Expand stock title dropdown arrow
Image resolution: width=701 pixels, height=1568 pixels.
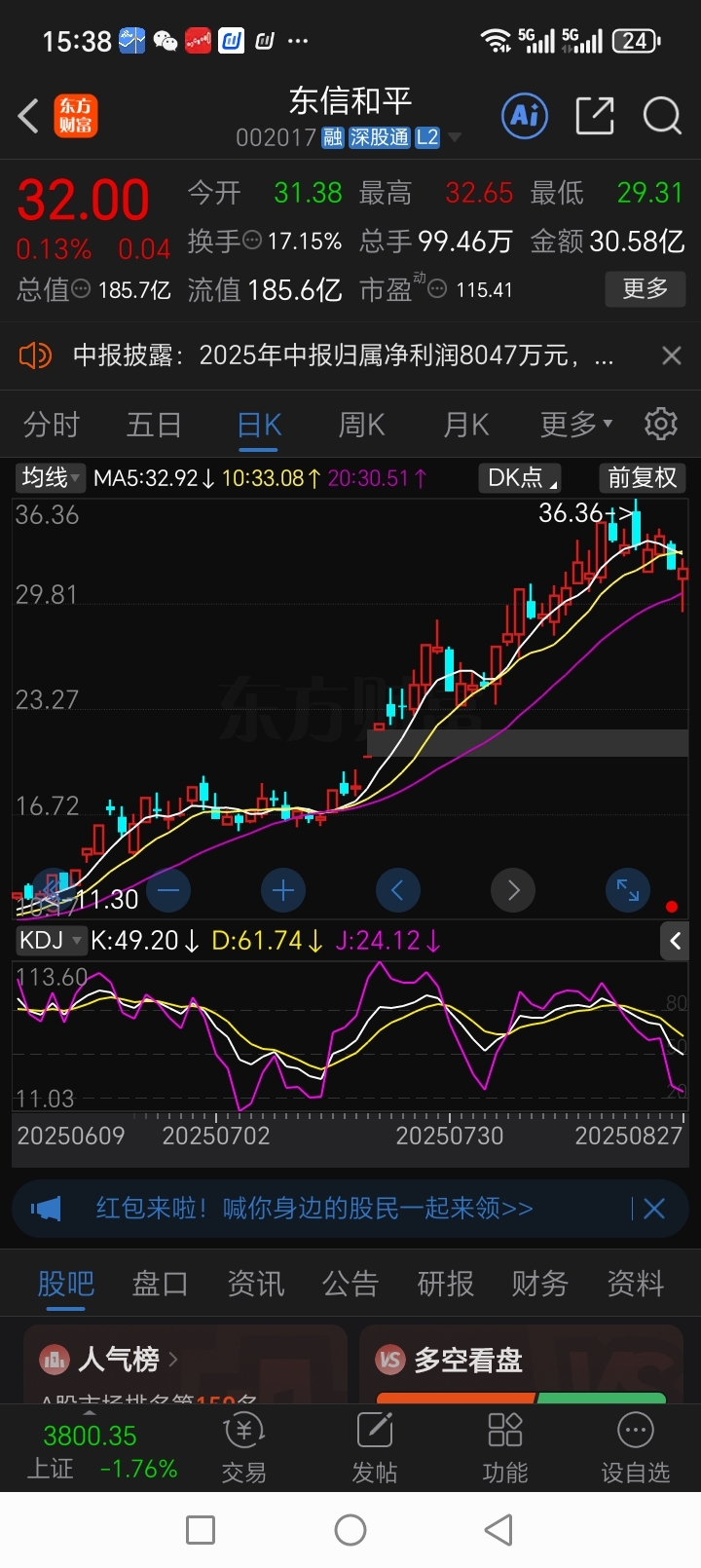coord(454,138)
